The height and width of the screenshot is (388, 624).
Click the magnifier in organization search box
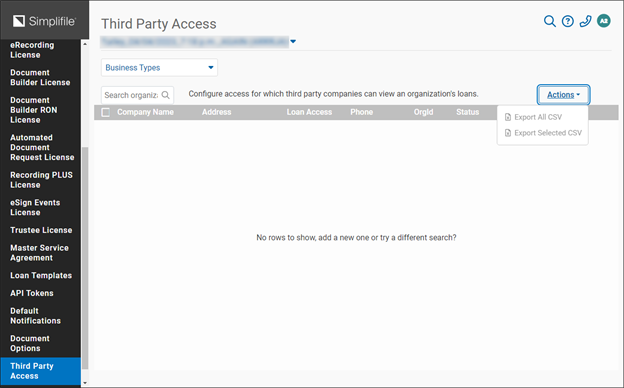point(166,95)
